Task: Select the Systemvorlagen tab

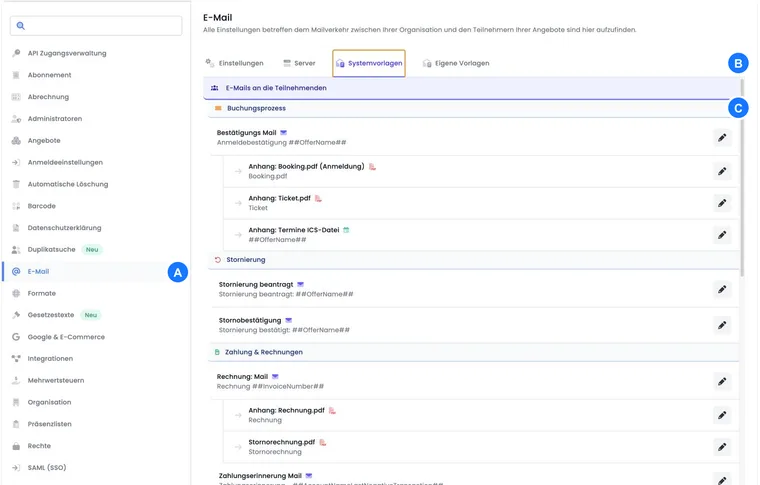Action: click(x=369, y=63)
